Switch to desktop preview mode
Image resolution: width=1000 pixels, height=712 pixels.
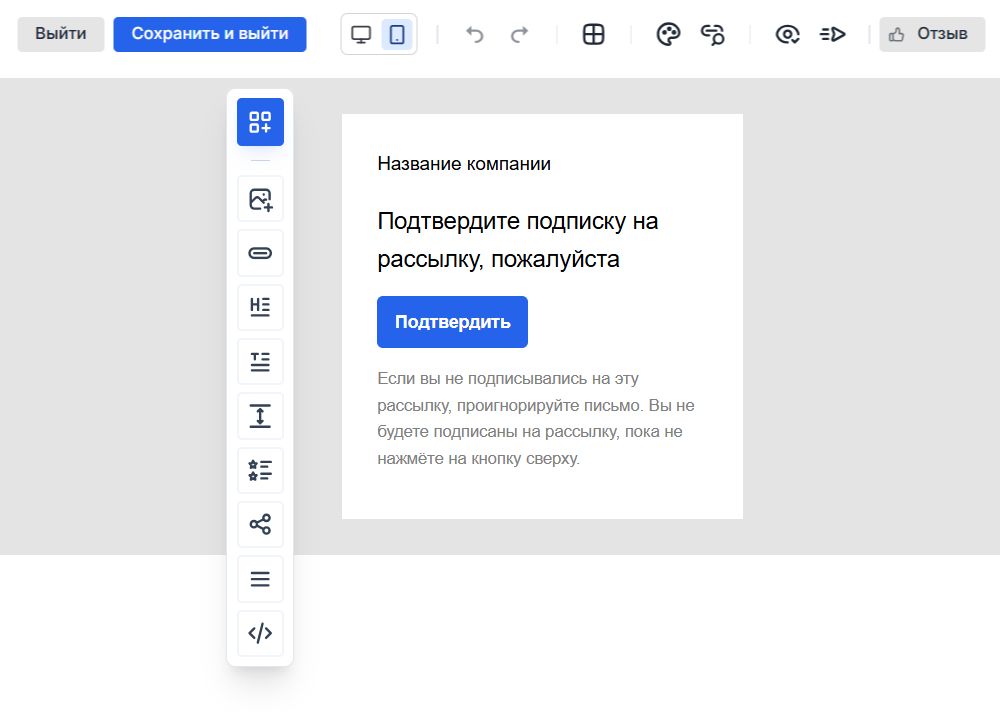pyautogui.click(x=361, y=34)
